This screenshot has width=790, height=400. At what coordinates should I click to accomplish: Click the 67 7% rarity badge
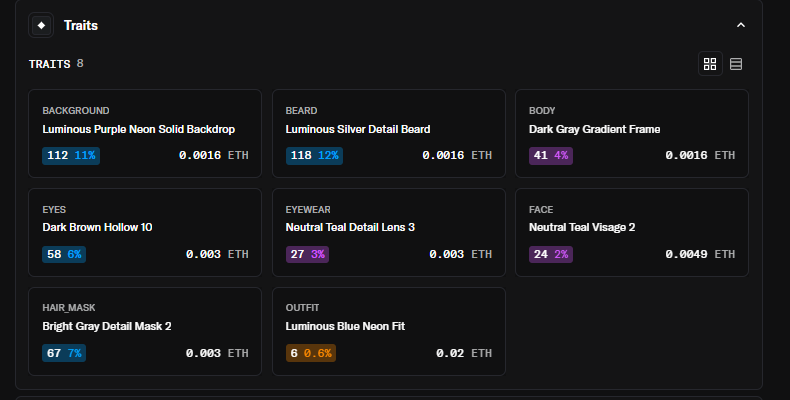pos(64,353)
